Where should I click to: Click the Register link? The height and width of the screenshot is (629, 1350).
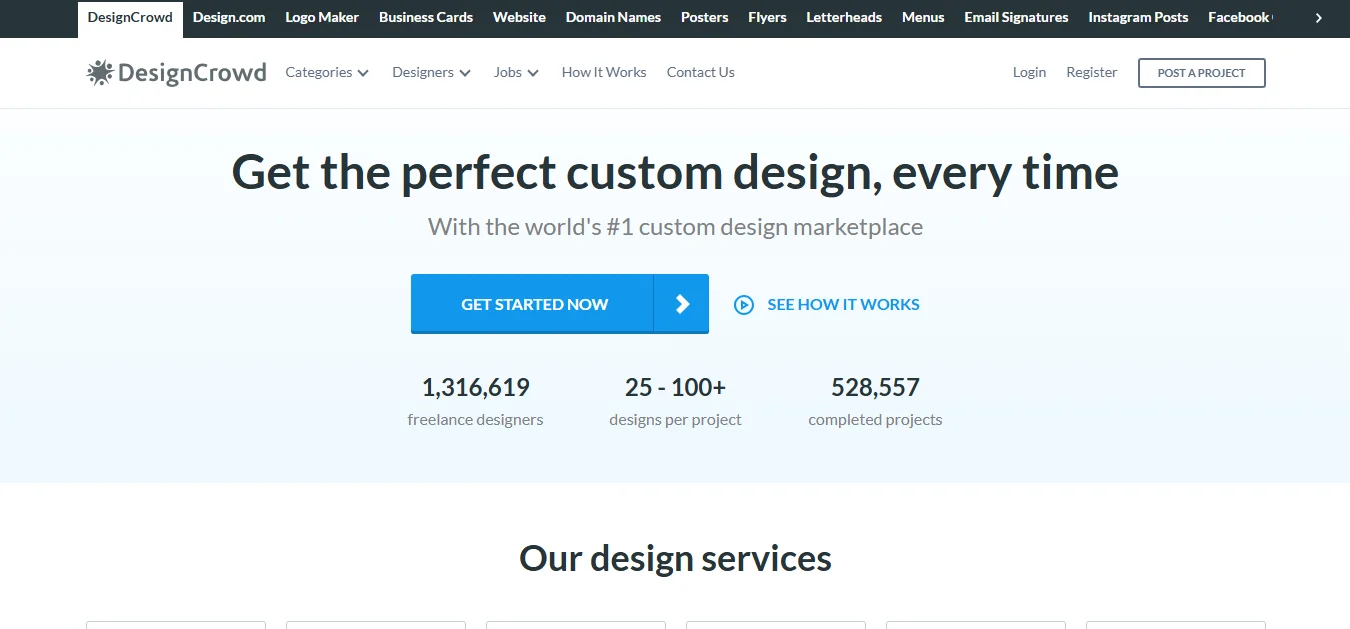(1091, 72)
